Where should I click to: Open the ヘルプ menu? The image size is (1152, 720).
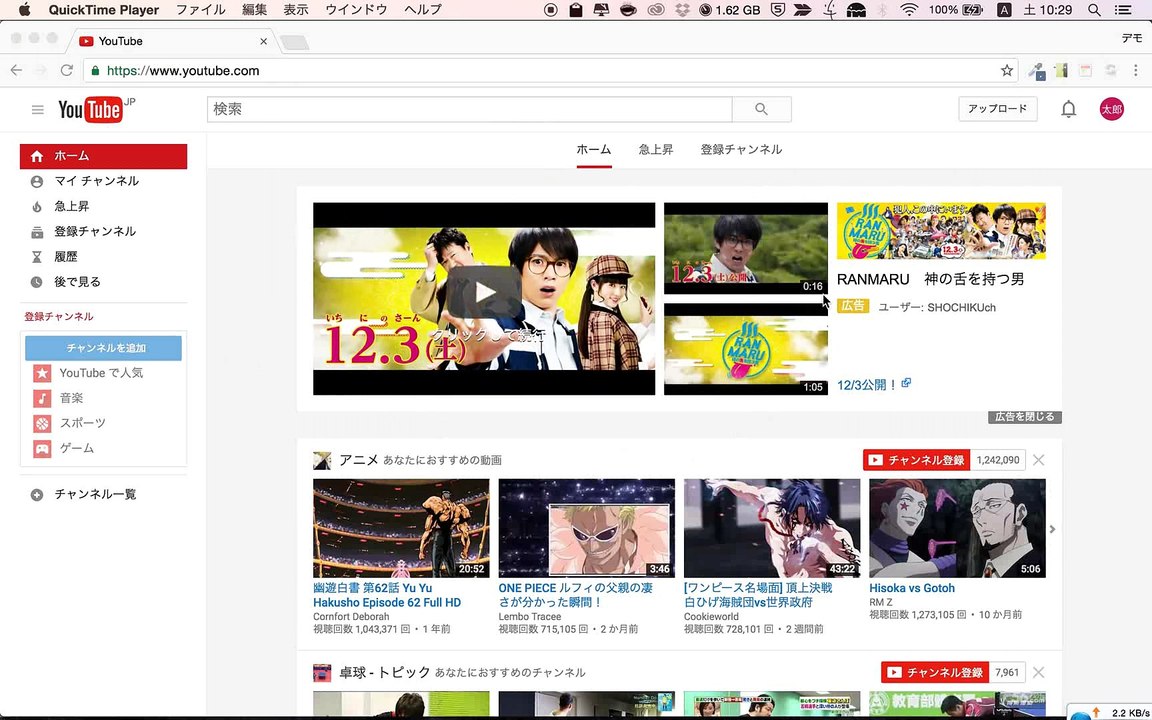(422, 10)
